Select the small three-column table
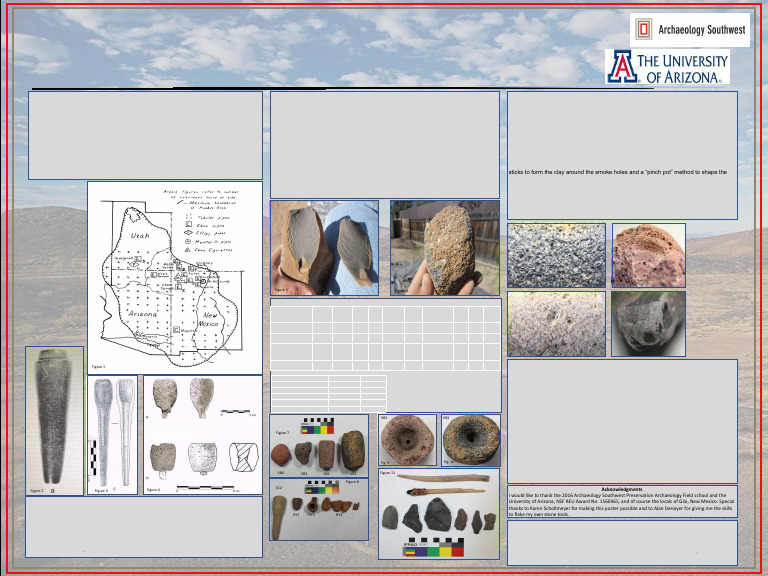 [329, 392]
